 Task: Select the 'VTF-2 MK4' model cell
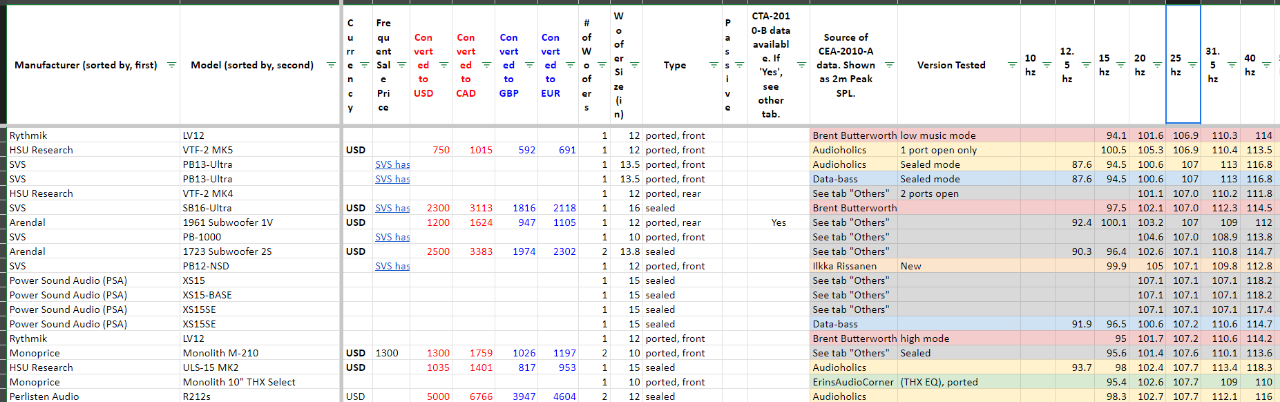point(262,193)
